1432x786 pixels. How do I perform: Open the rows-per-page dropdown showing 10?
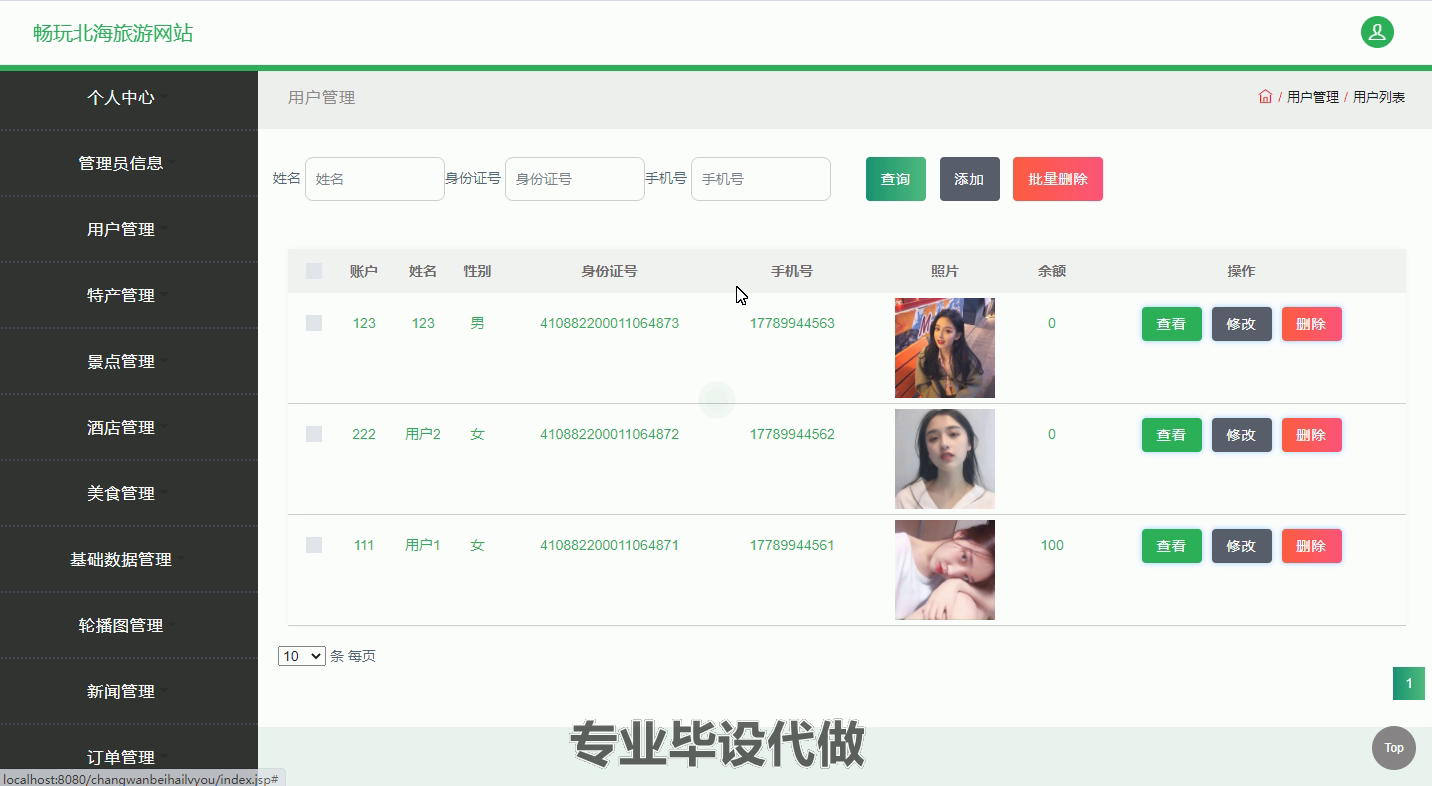click(x=302, y=656)
